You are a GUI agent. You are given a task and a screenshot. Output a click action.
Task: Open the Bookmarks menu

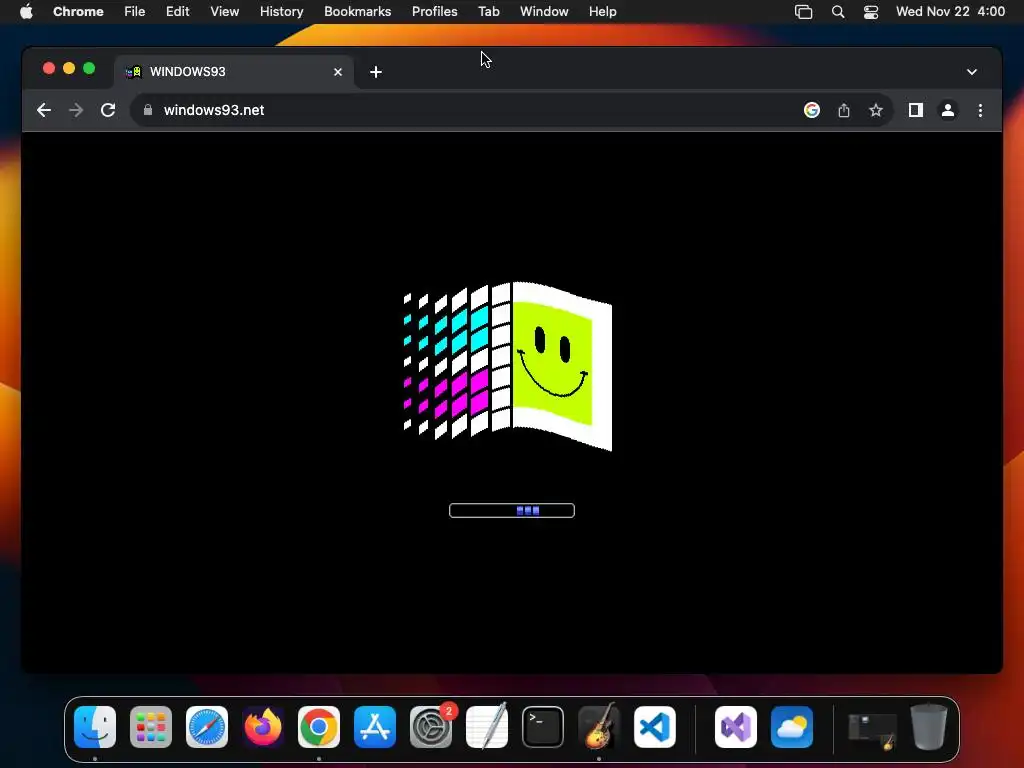pyautogui.click(x=358, y=11)
